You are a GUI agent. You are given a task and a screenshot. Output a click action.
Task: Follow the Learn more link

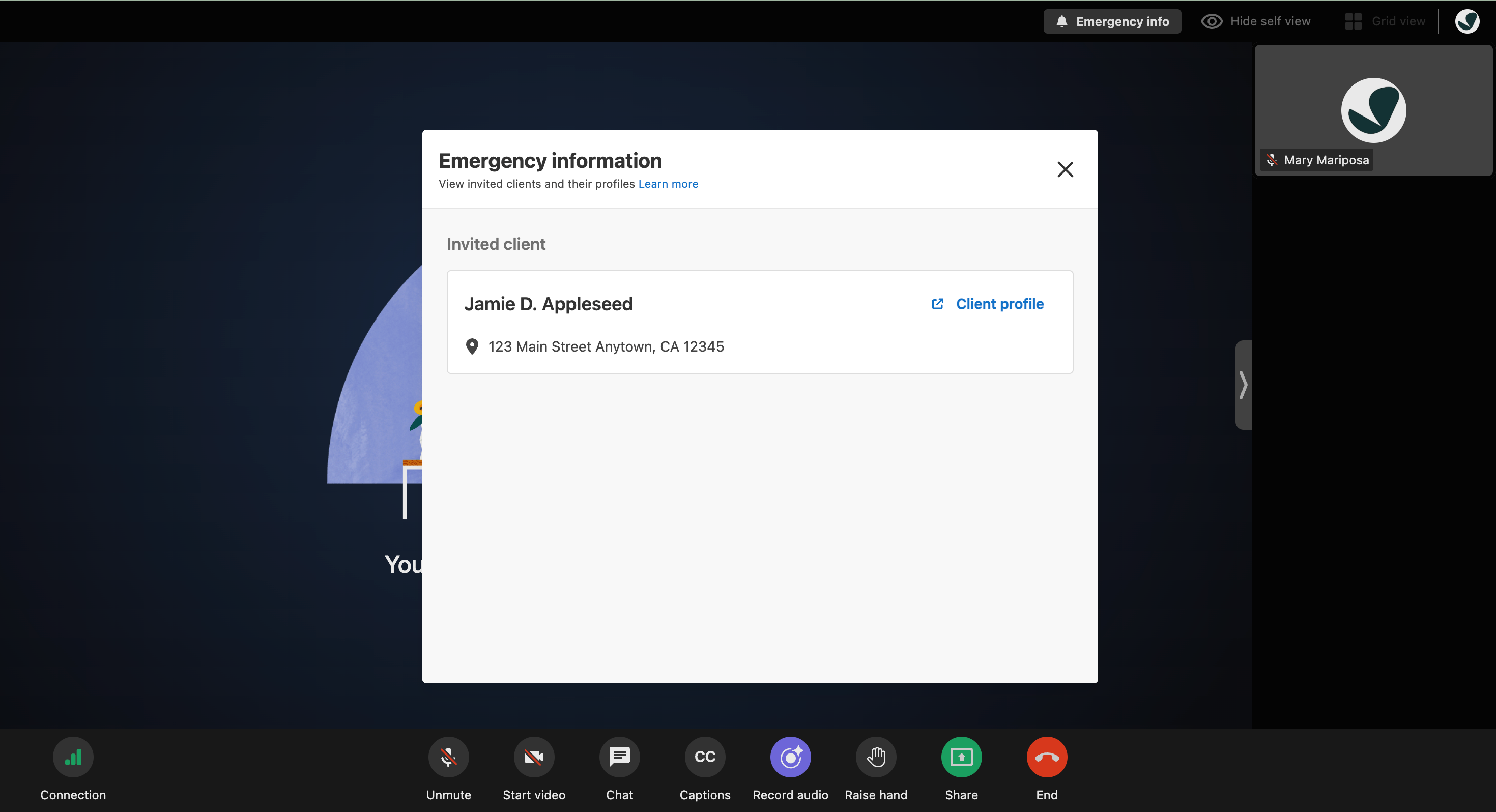pos(668,184)
